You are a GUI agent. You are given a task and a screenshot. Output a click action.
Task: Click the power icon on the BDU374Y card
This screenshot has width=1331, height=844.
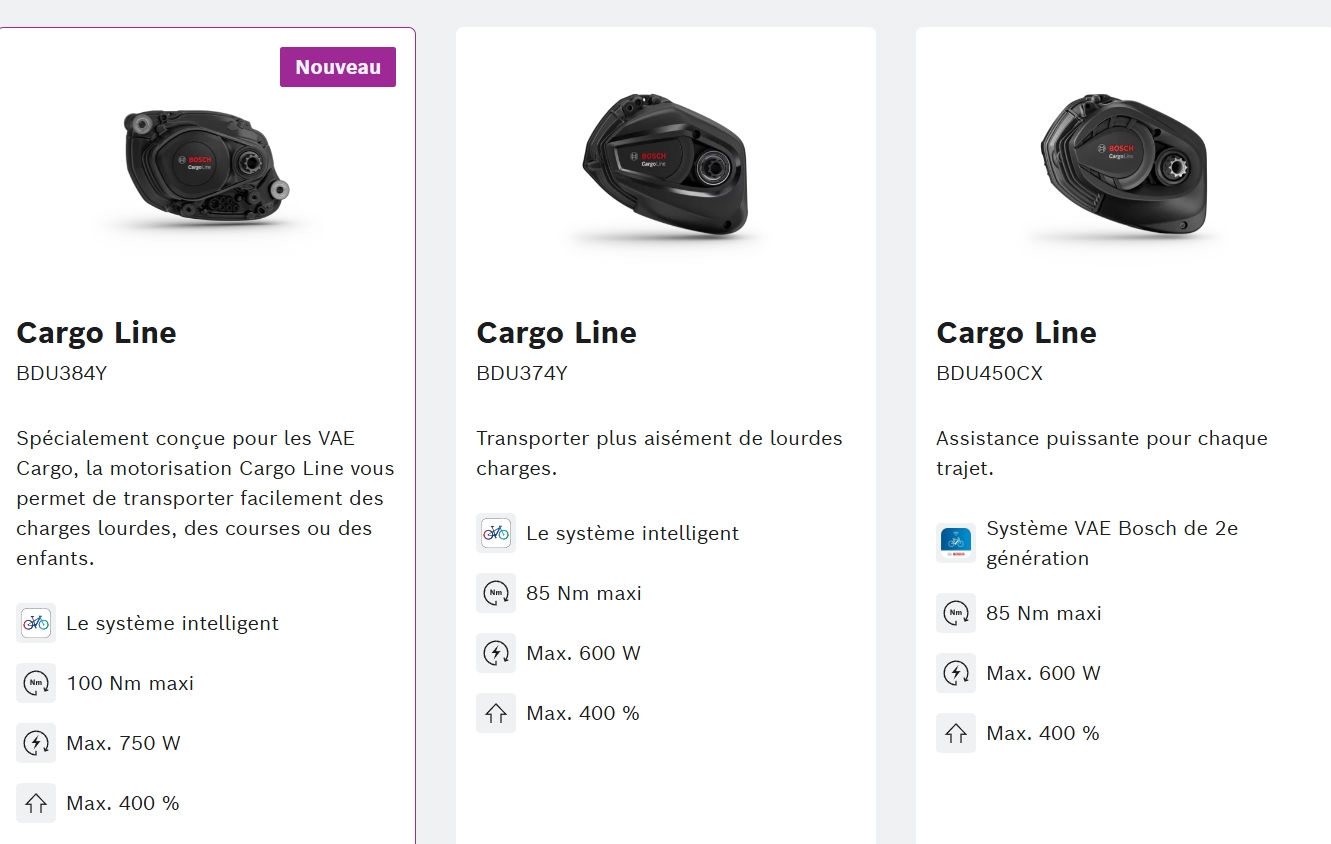496,653
